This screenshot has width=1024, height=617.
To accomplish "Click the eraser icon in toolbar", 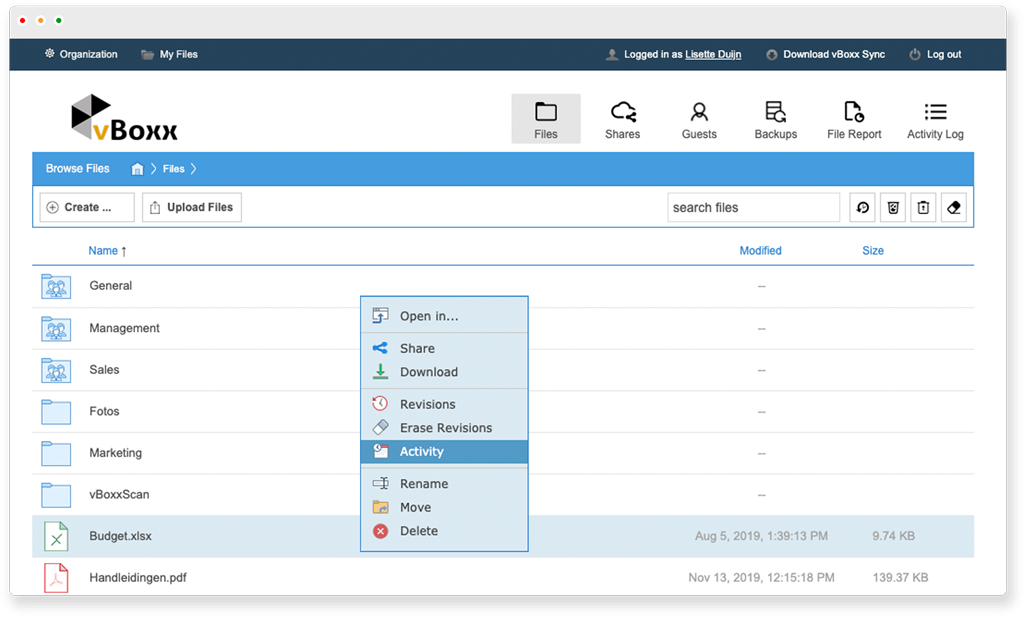I will (953, 208).
